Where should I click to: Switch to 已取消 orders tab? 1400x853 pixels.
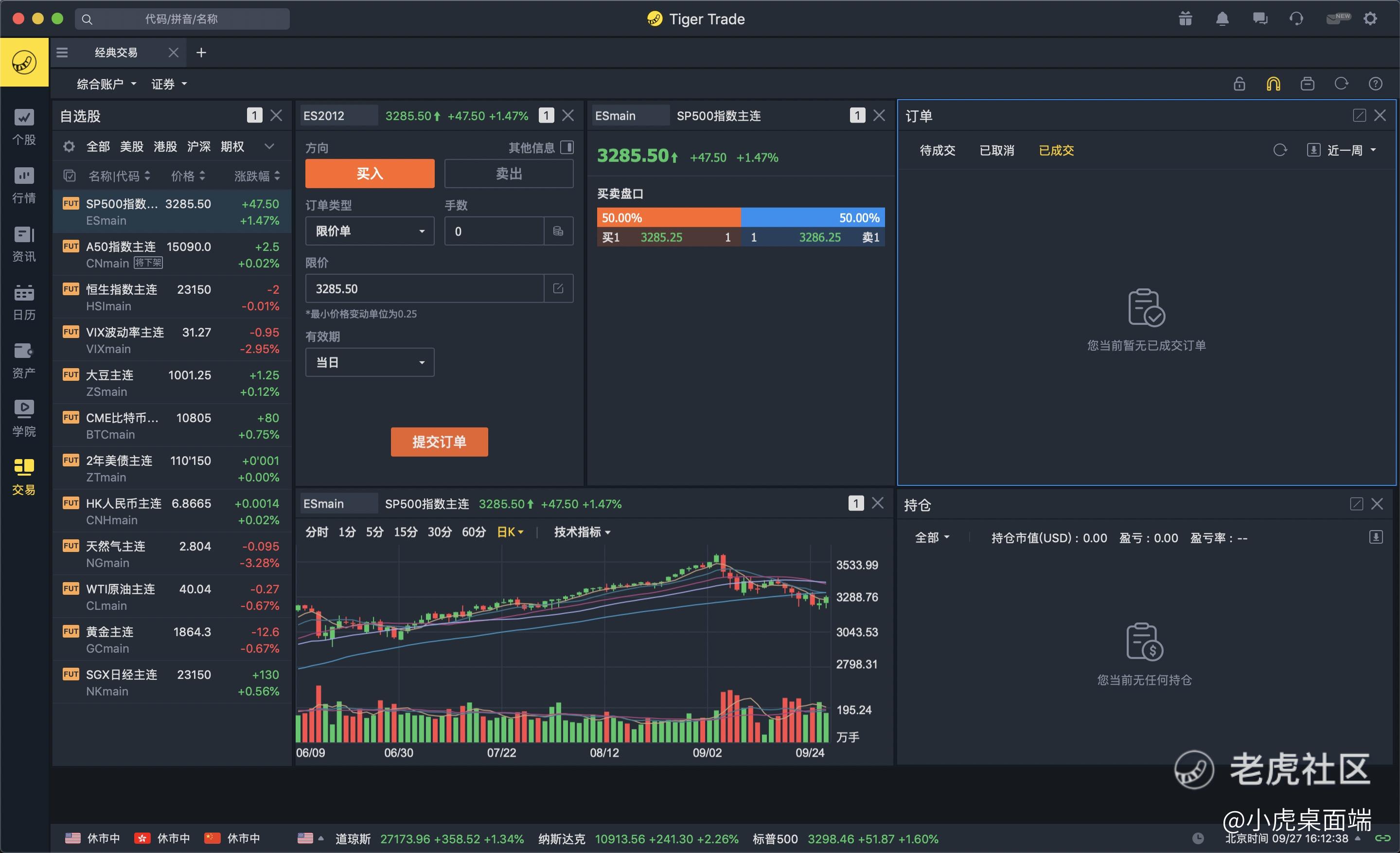point(996,151)
